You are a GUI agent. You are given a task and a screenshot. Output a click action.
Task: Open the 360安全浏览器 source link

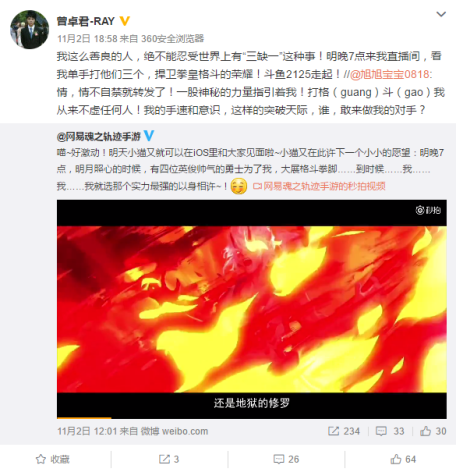click(x=172, y=39)
